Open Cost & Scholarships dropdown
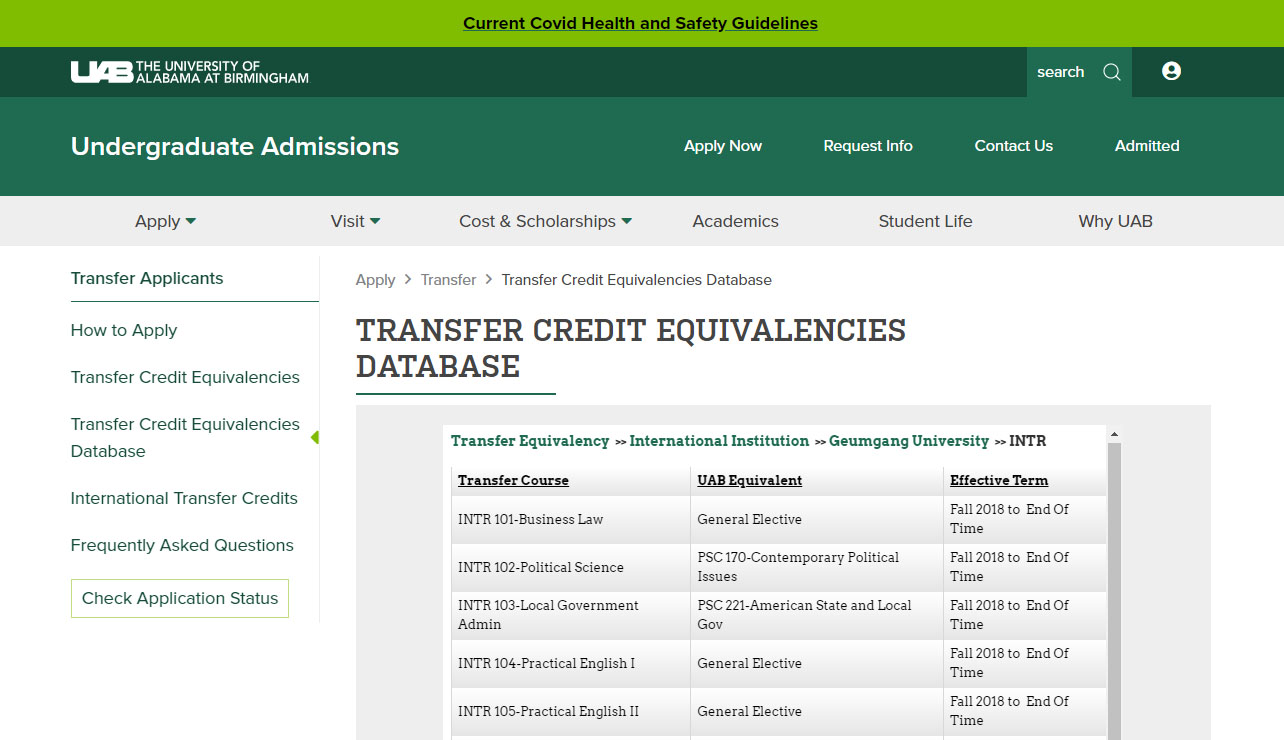 point(545,221)
